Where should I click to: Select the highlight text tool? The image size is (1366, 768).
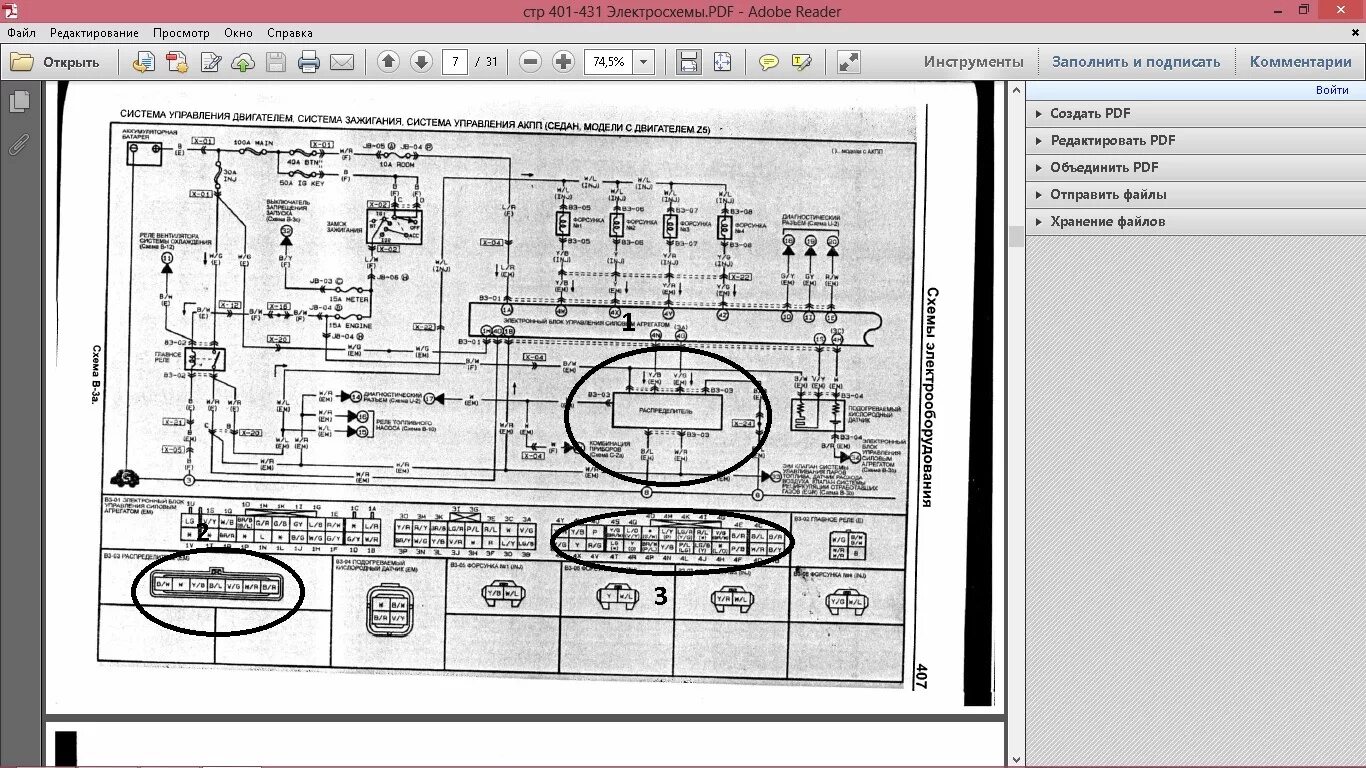click(801, 62)
